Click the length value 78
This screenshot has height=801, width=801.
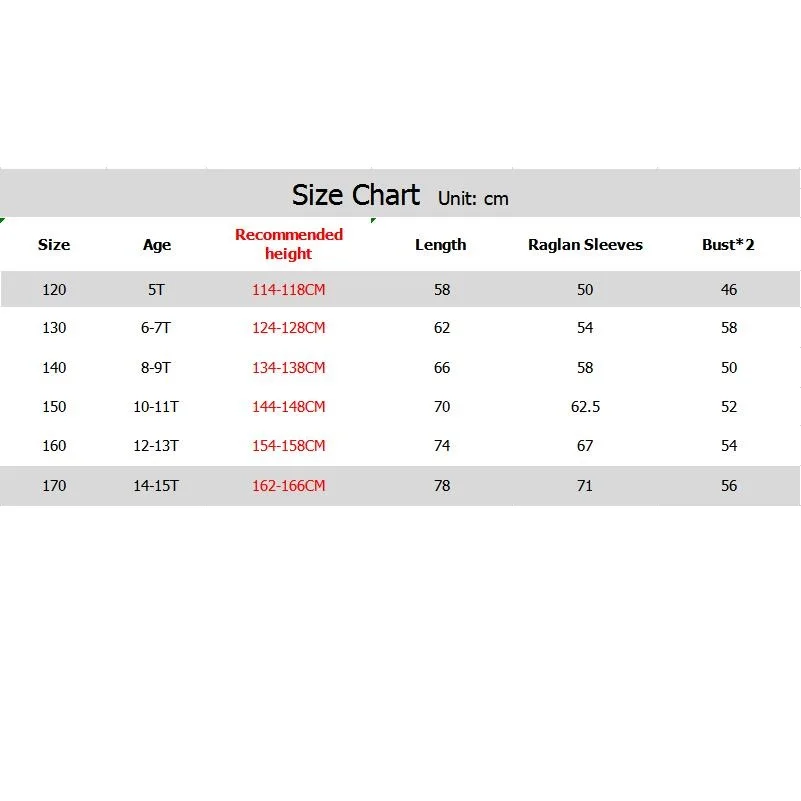point(442,486)
